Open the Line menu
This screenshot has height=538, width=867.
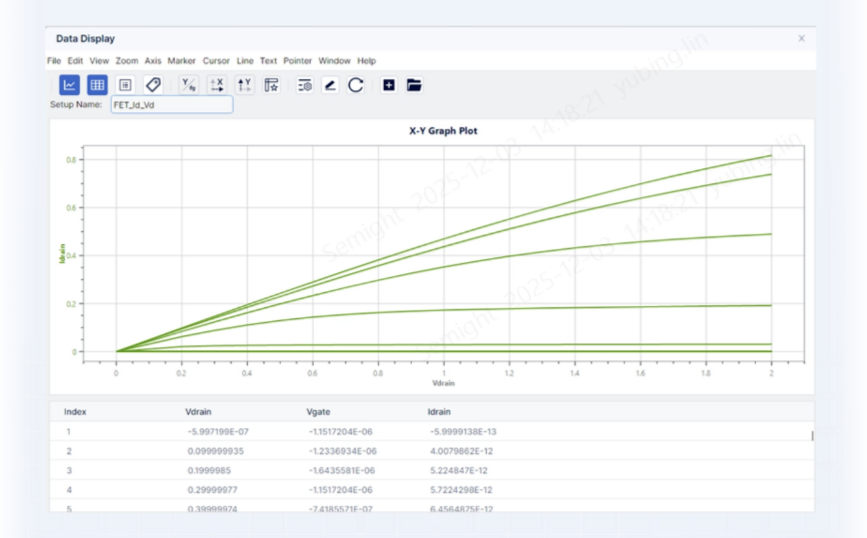click(245, 61)
